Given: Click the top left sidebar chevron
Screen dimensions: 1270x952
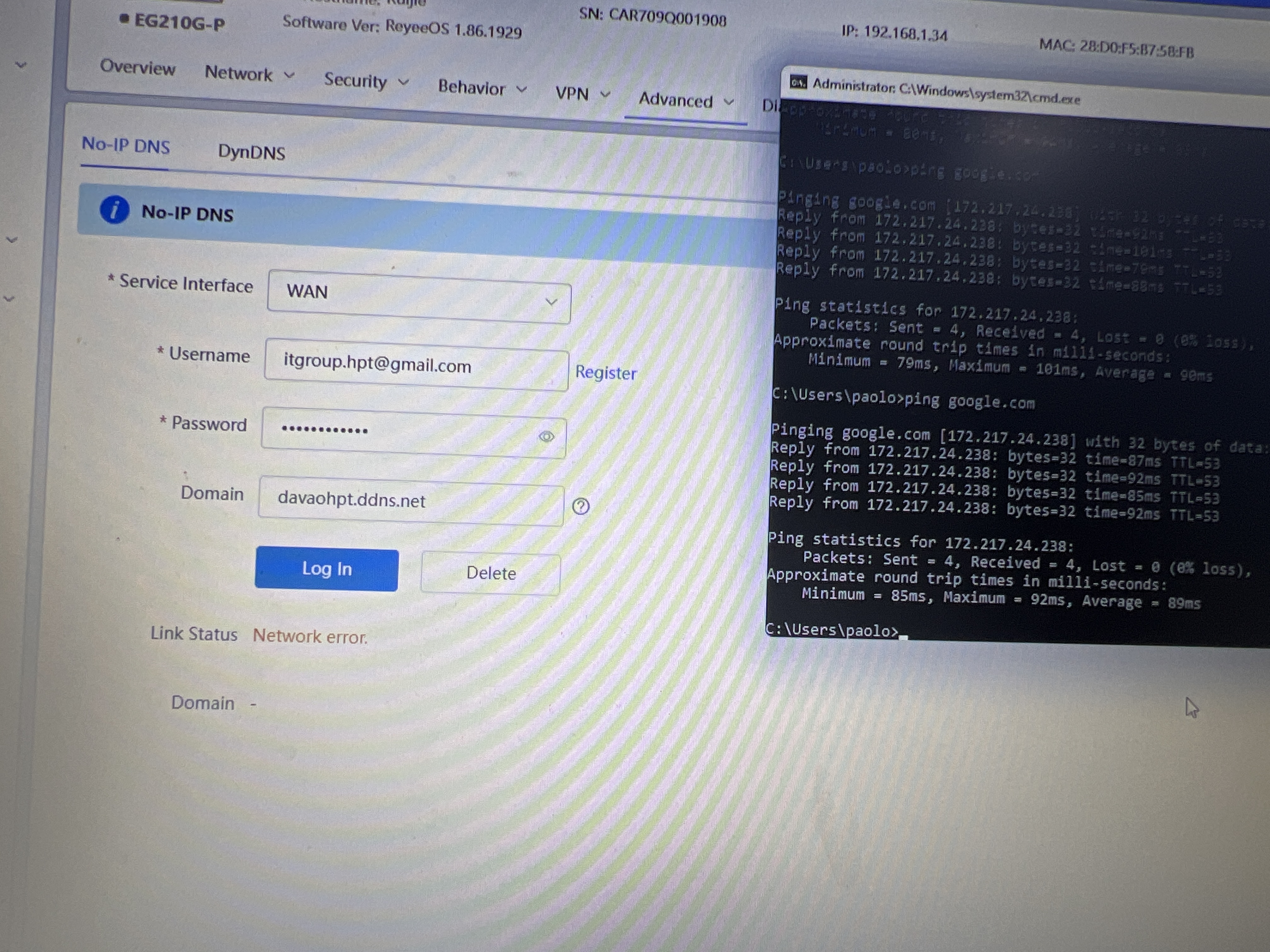Looking at the screenshot, I should pos(21,65).
